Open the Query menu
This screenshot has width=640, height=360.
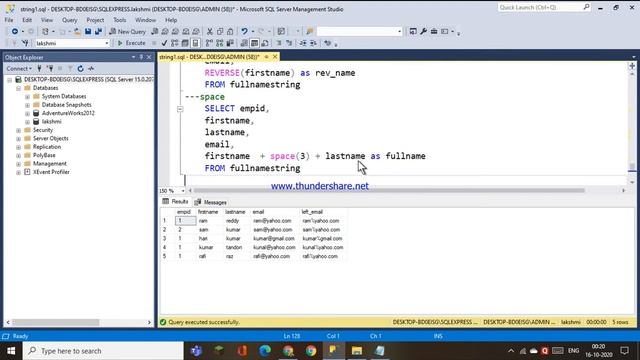click(69, 20)
